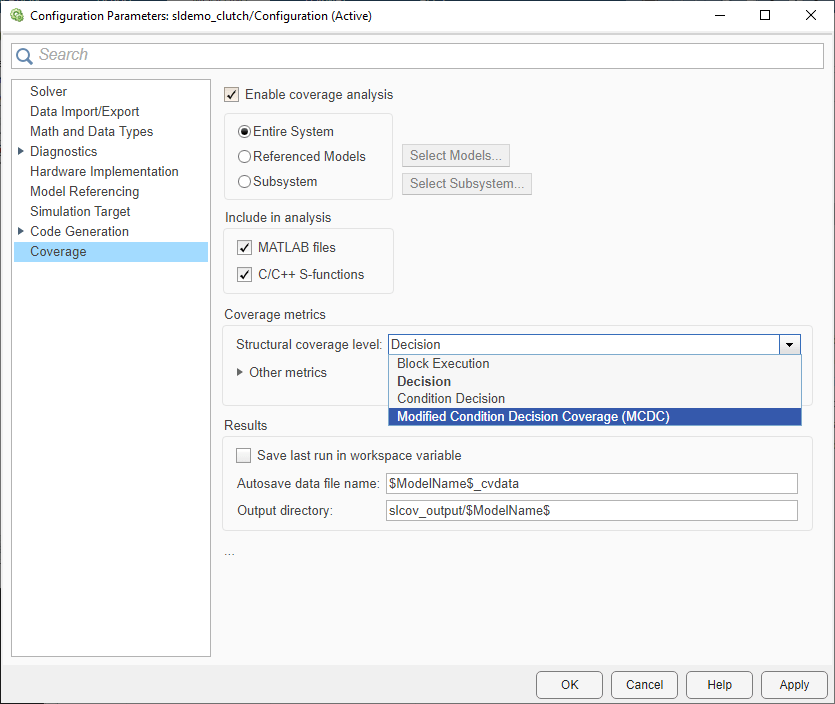
Task: Select the Referenced Models radio button
Action: 245,157
